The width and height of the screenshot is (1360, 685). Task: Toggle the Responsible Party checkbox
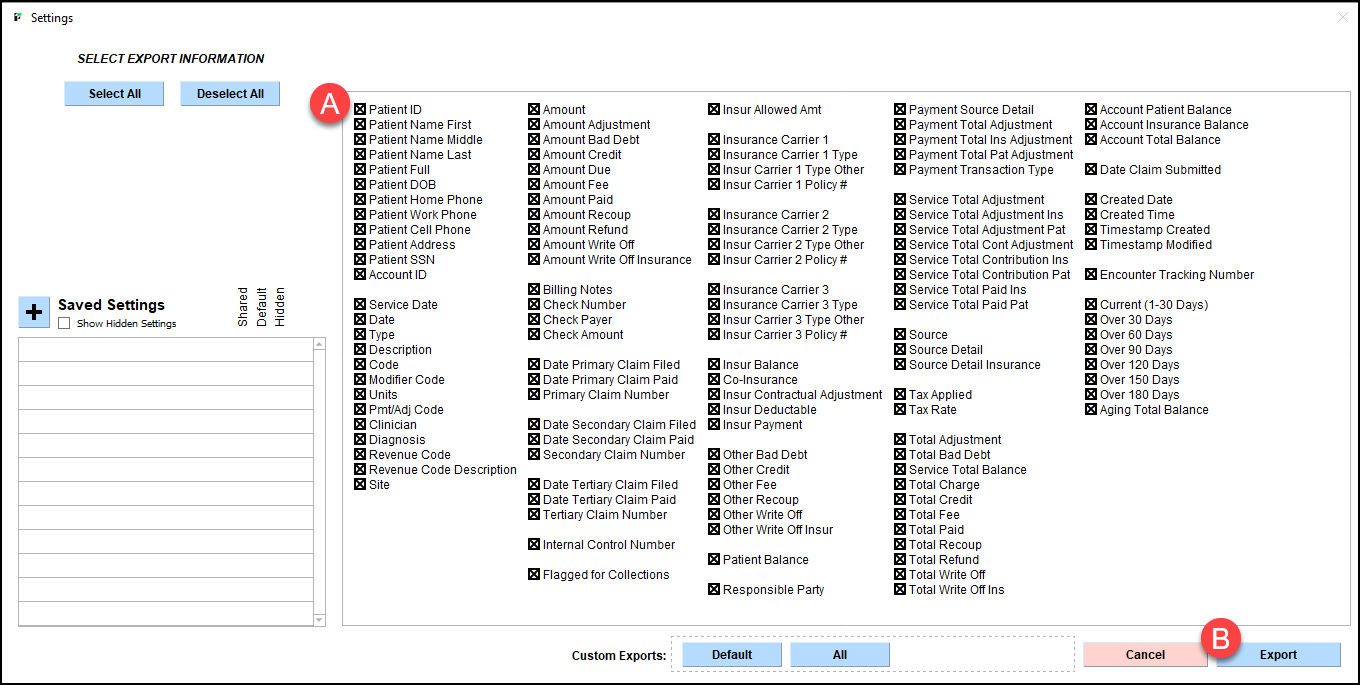coord(714,590)
